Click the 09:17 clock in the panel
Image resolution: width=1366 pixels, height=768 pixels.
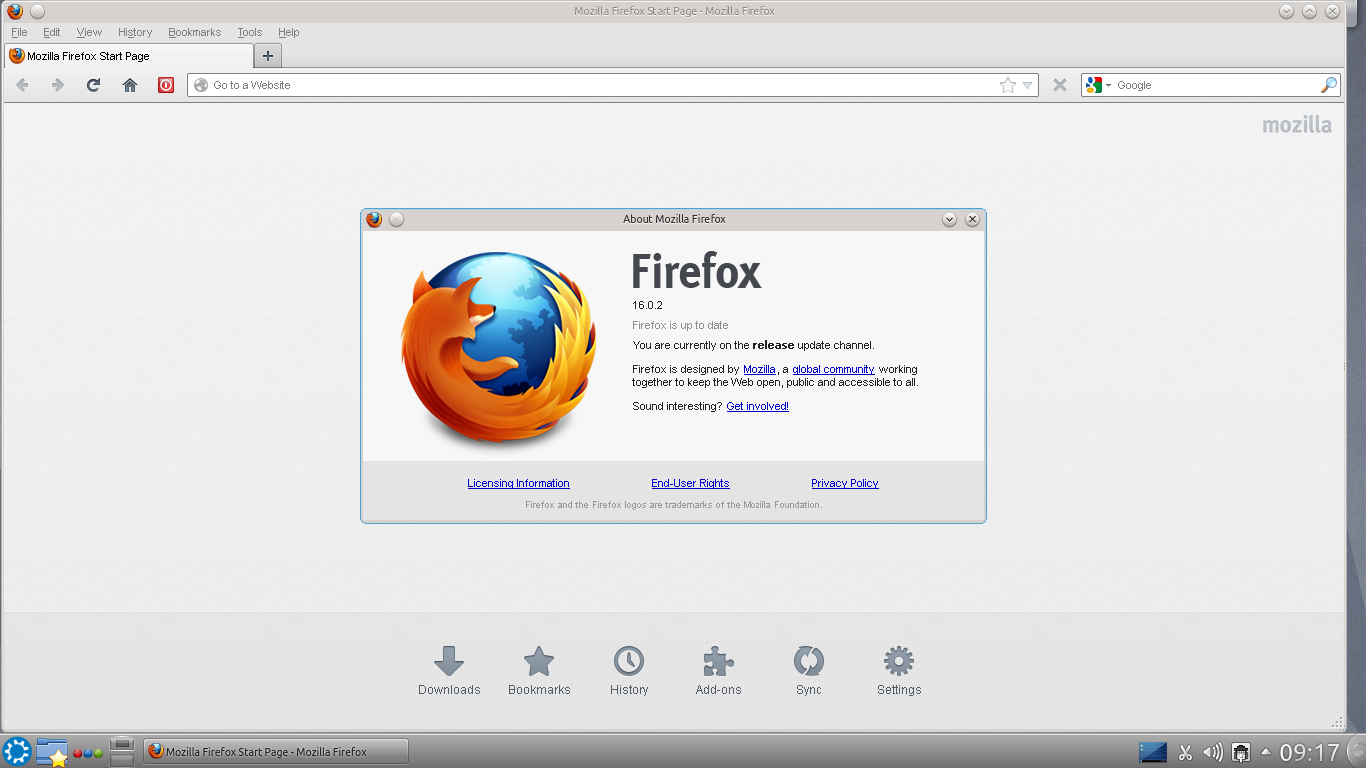coord(1310,752)
